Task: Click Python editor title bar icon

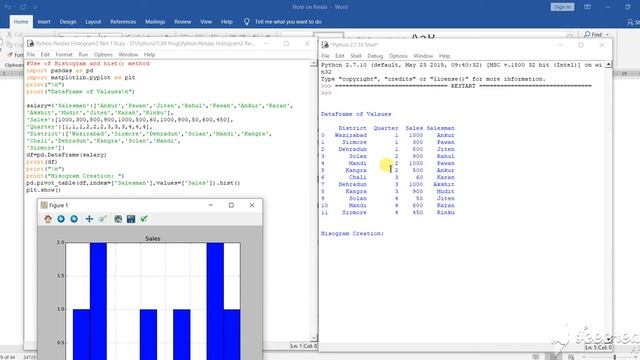Action: pos(30,44)
